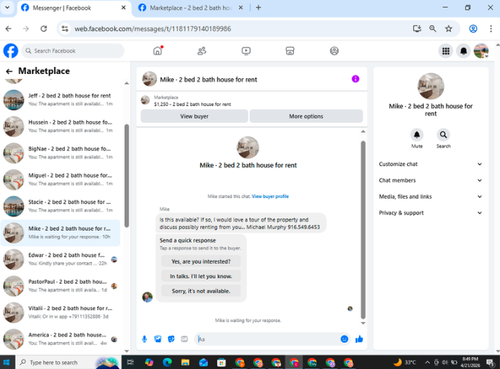Send quick reply 'In talks. I'll let you know.'
This screenshot has width=500, height=369.
[201, 276]
